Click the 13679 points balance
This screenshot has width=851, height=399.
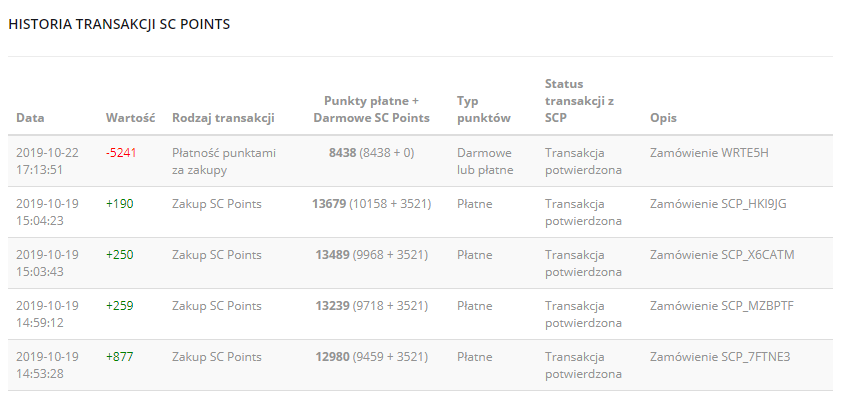pos(329,204)
